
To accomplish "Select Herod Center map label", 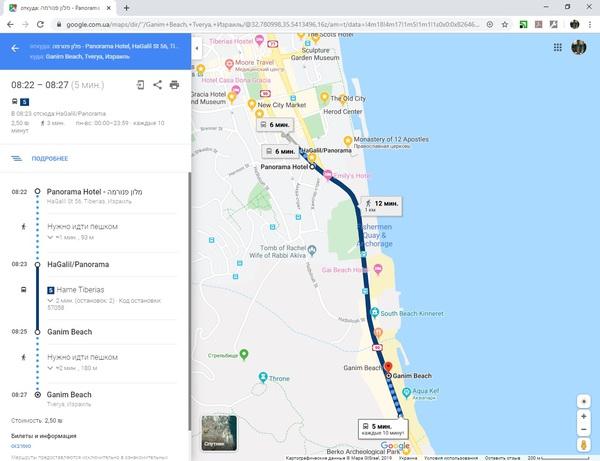I will coord(342,112).
